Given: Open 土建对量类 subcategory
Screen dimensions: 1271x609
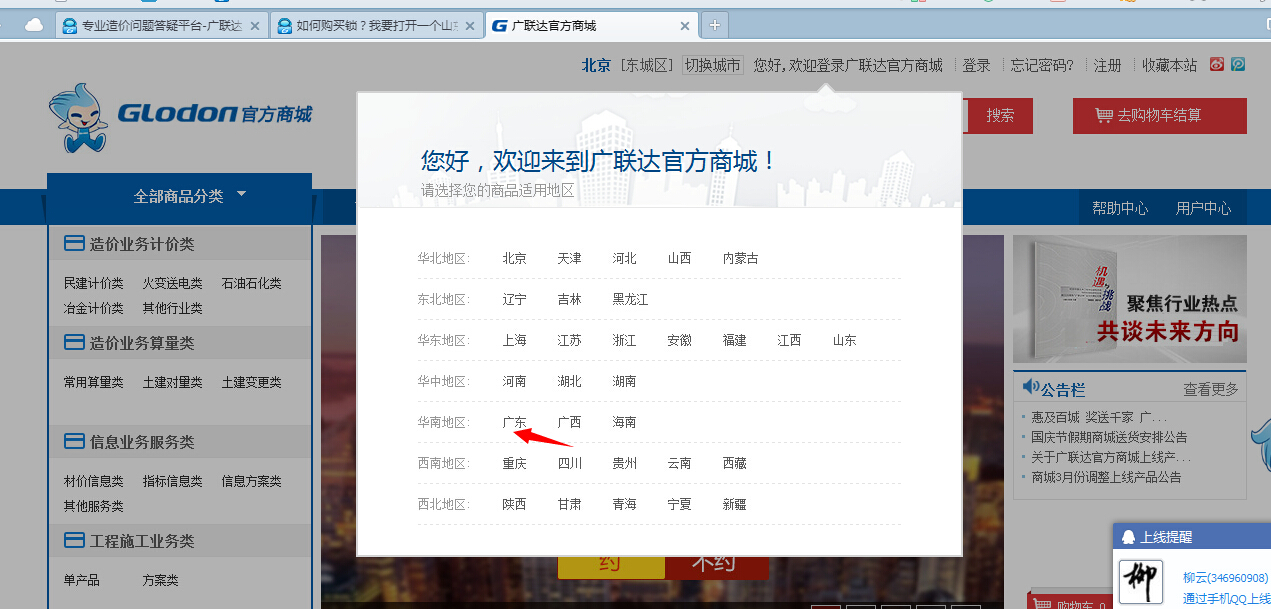Looking at the screenshot, I should point(172,382).
